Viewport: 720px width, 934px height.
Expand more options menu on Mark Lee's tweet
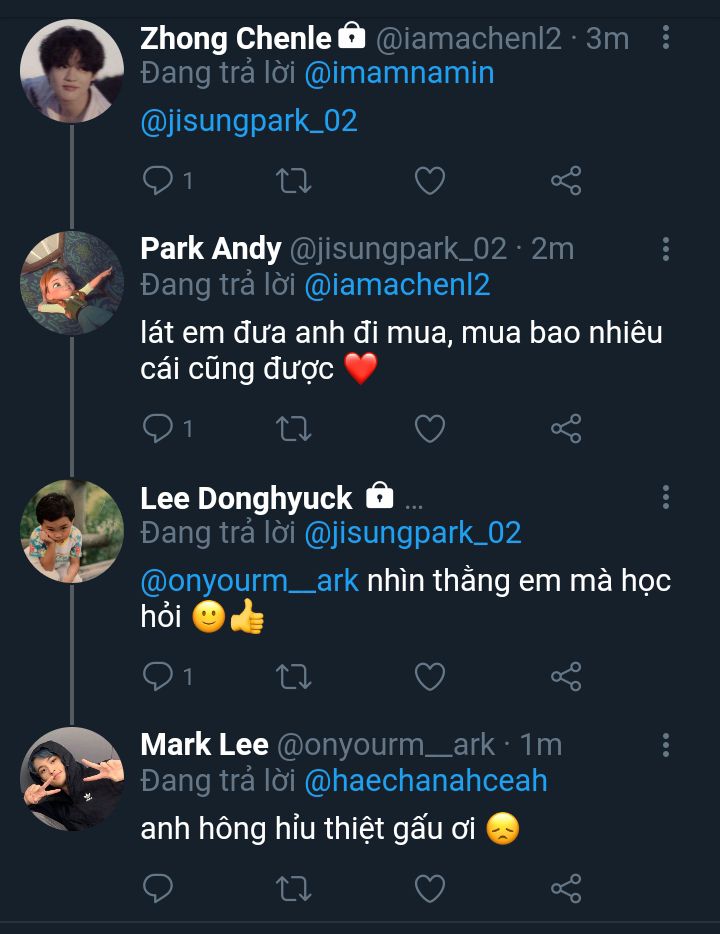pos(666,745)
